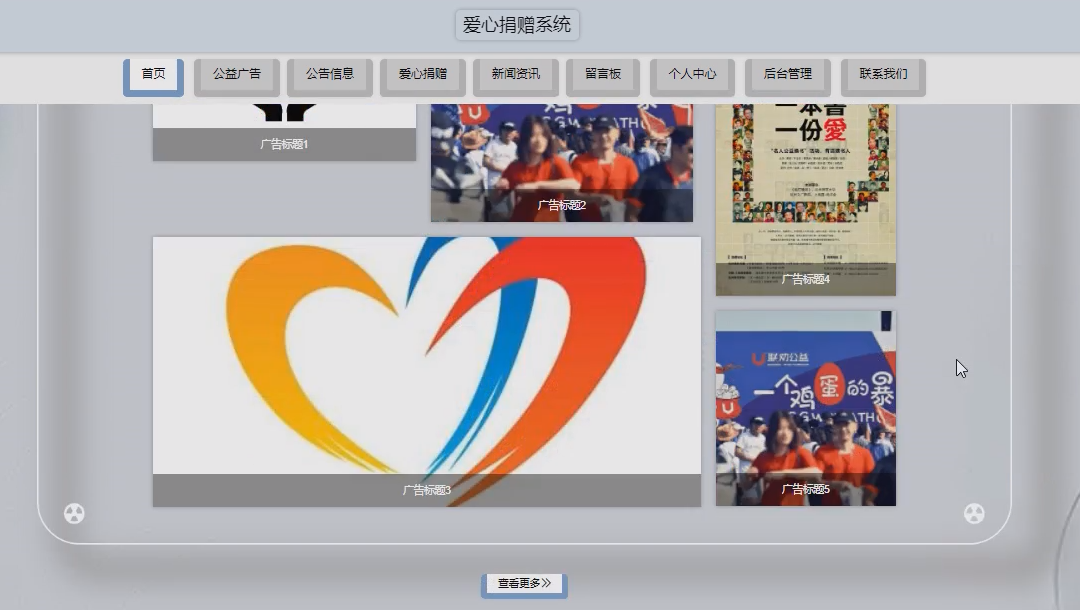Viewport: 1080px width, 610px height.
Task: Click the 广告标题3 caption text
Action: tap(427, 490)
